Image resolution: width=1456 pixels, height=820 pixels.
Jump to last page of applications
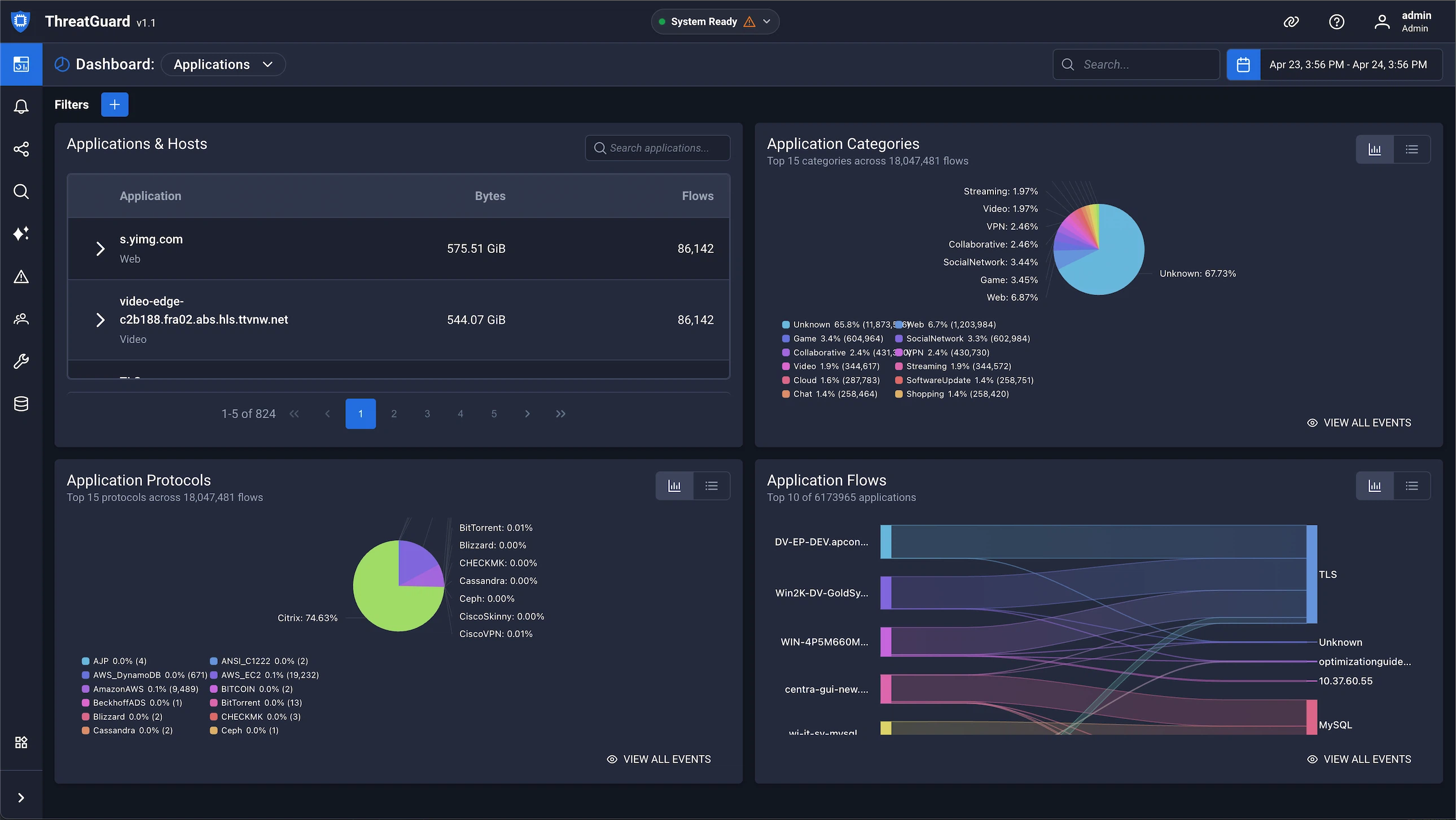click(x=561, y=414)
